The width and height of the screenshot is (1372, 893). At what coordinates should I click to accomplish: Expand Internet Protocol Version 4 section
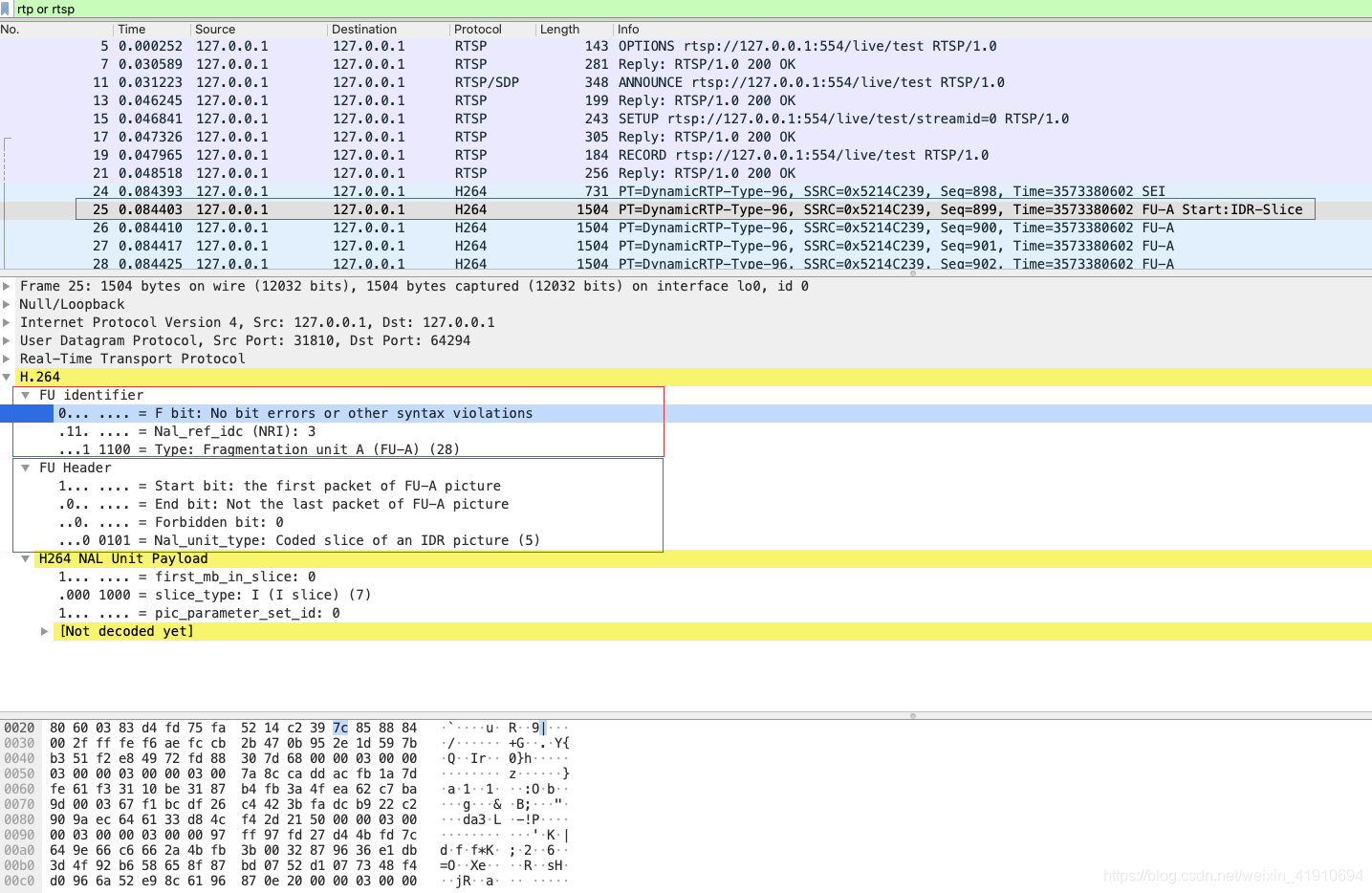(x=7, y=322)
